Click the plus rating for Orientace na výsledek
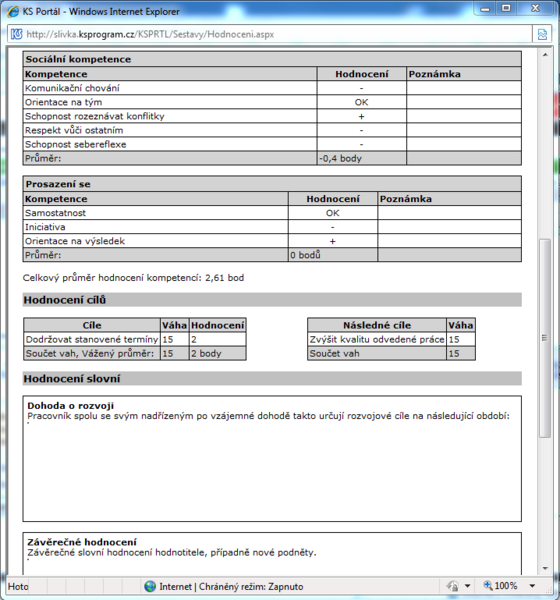Viewport: 560px width, 600px height. tap(333, 241)
